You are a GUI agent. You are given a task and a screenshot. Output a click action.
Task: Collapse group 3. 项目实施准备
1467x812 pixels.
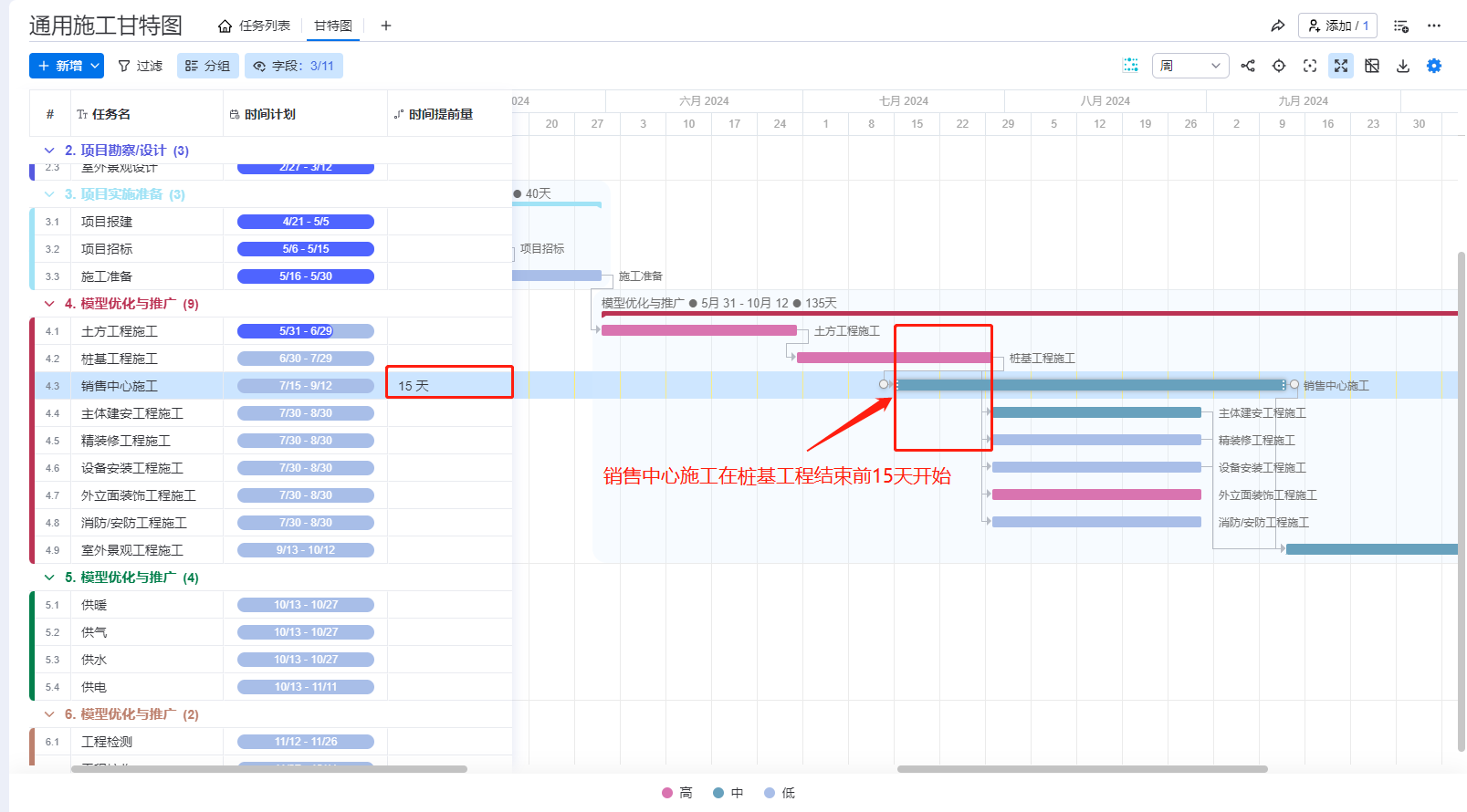point(49,194)
